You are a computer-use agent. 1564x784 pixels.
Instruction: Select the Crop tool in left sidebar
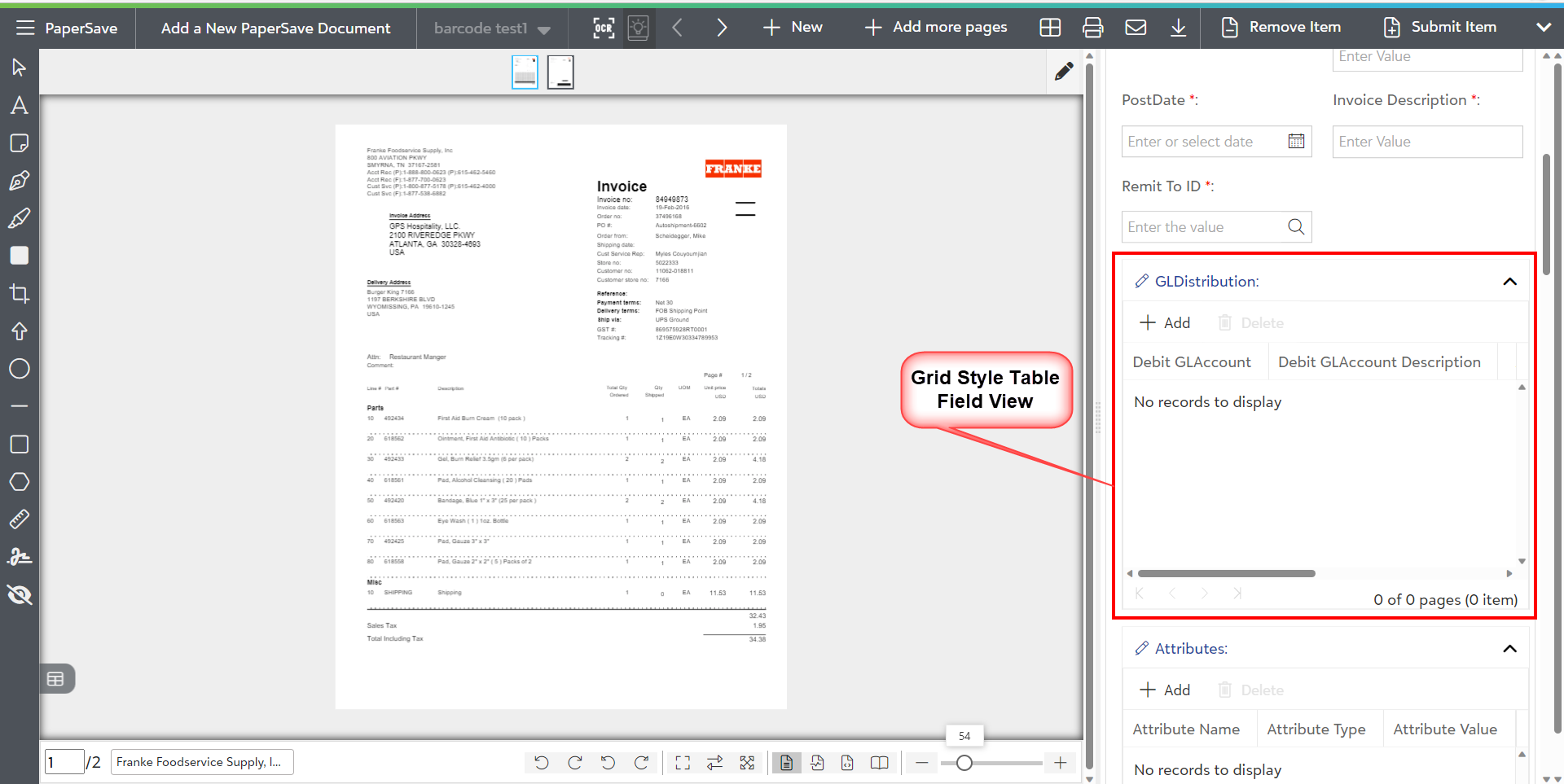[20, 294]
